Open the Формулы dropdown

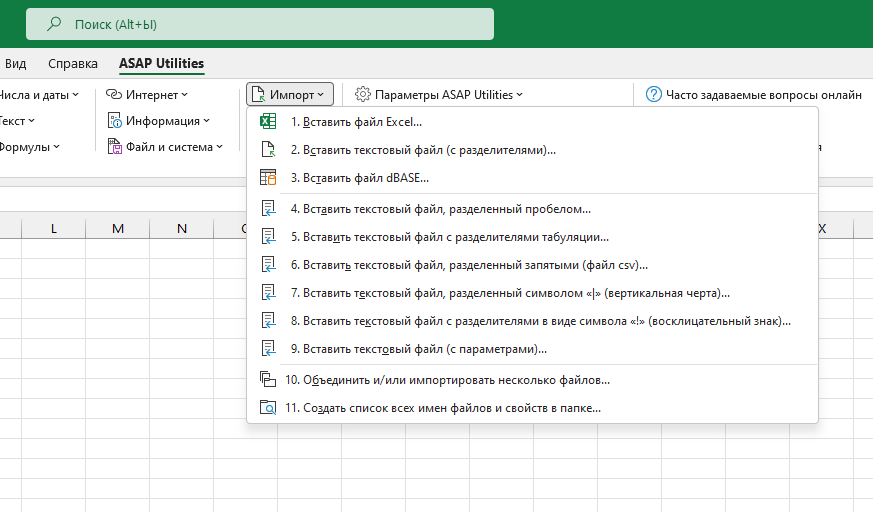[x=30, y=146]
